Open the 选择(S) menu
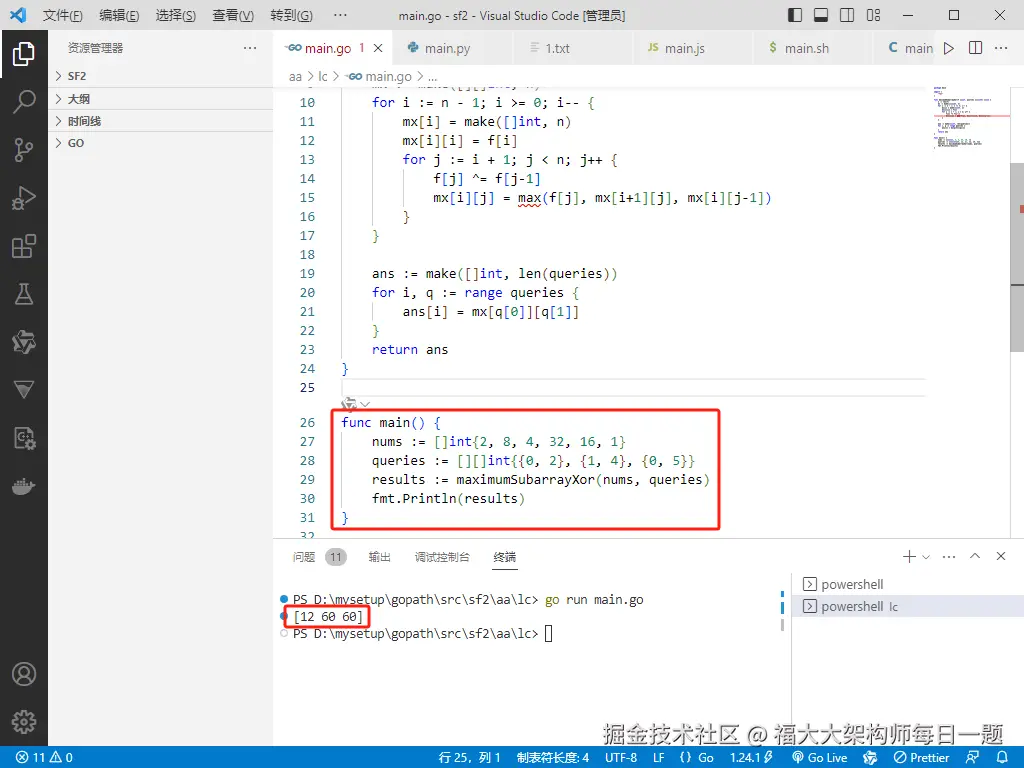1024x768 pixels. coord(176,15)
